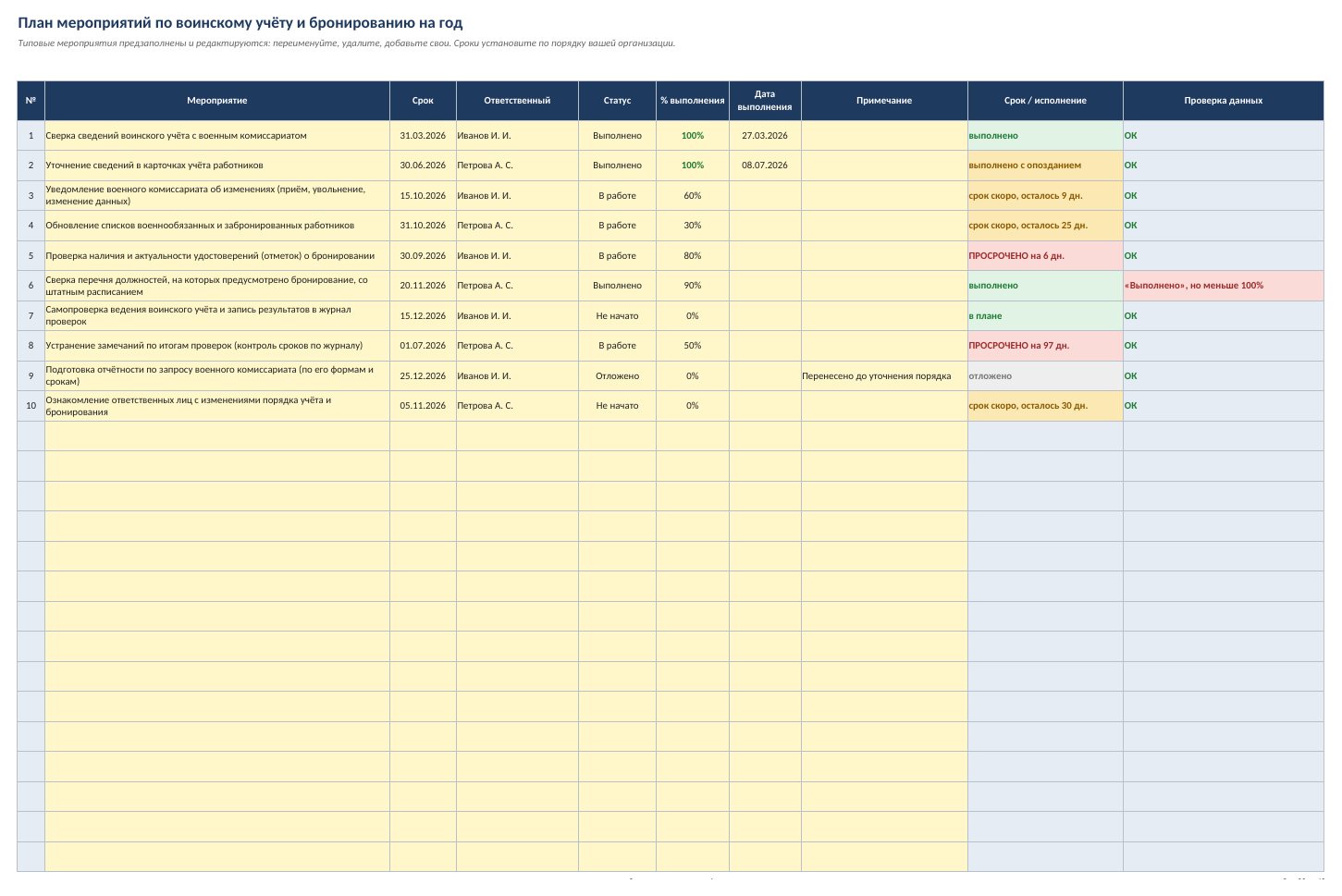The width and height of the screenshot is (1342, 896).
Task: Click the 'ПРОСРОЧЕНО на 6 дн.' cell
Action: coord(1045,256)
